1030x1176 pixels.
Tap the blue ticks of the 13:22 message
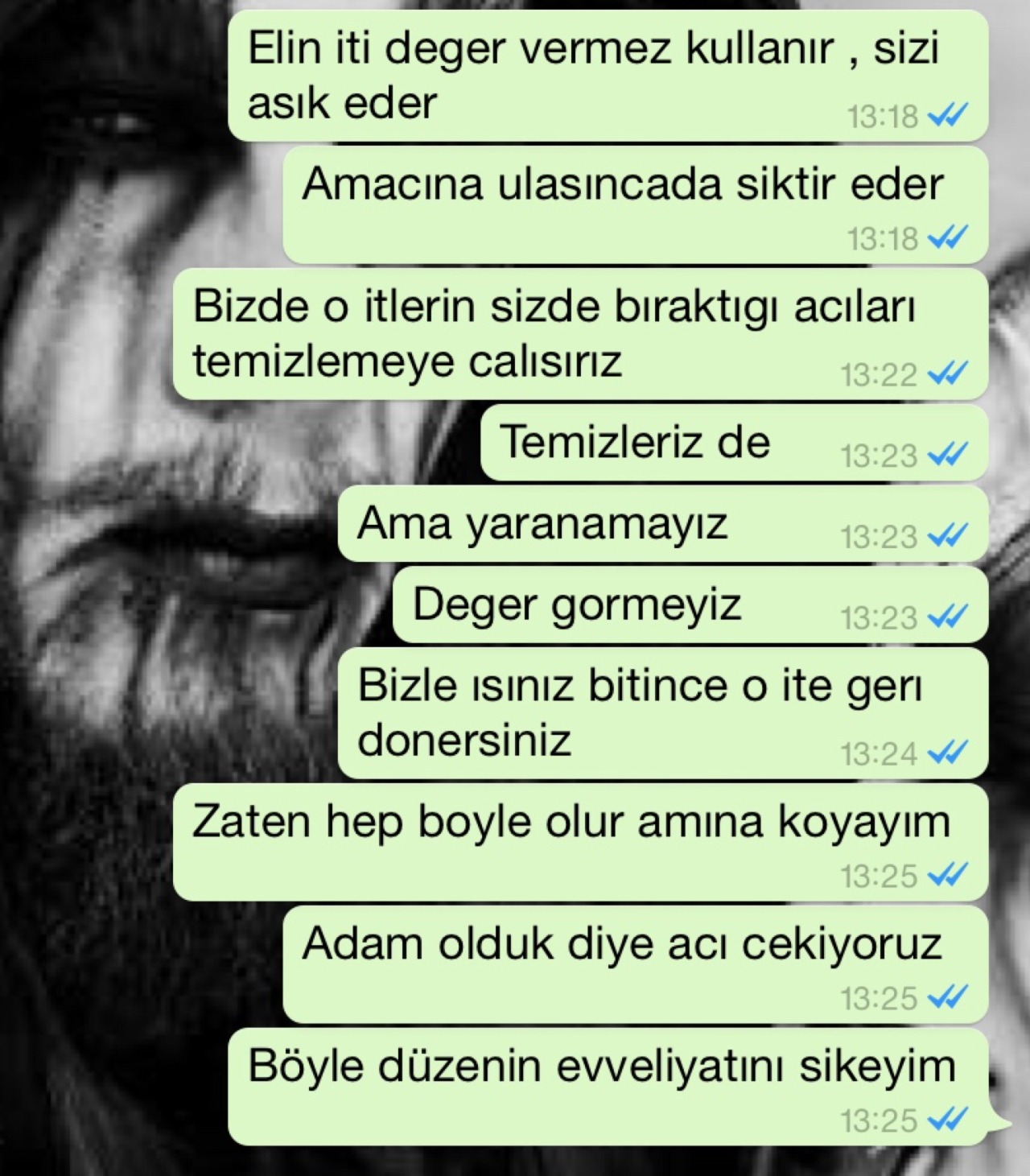pyautogui.click(x=947, y=374)
